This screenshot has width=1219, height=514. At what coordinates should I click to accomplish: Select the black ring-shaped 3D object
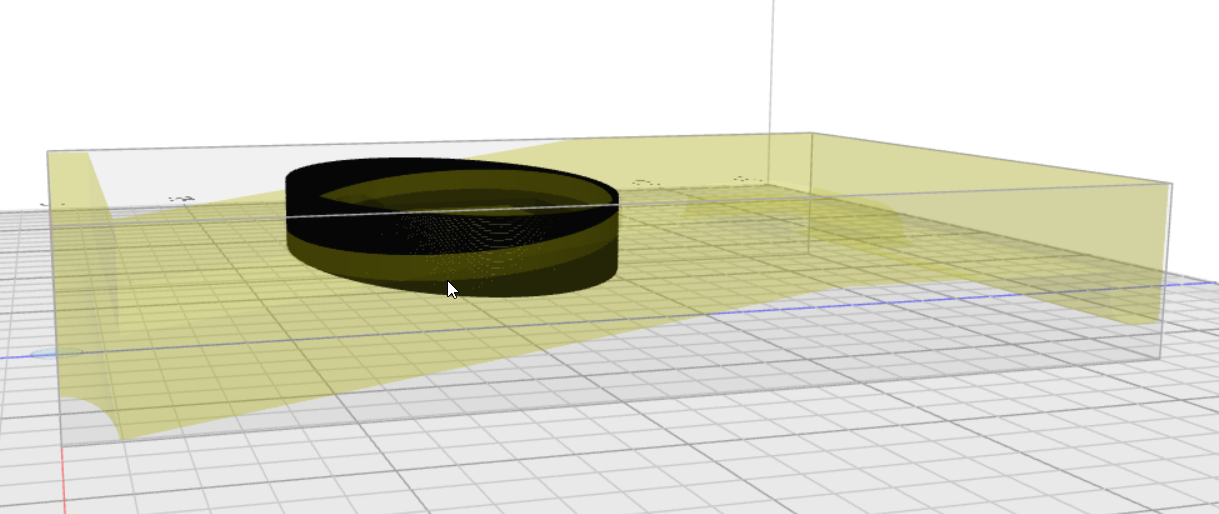[x=452, y=228]
